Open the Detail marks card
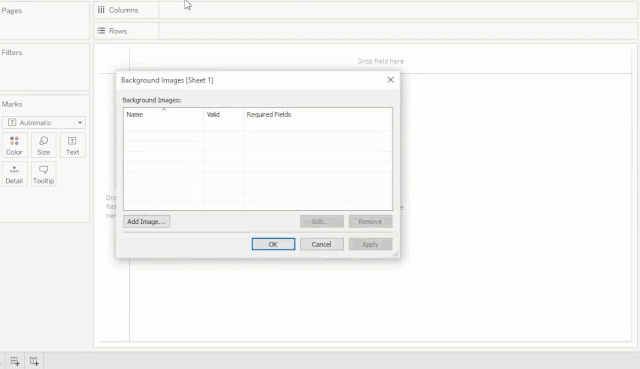Screen dimensions: 640x369 pyautogui.click(x=14, y=174)
